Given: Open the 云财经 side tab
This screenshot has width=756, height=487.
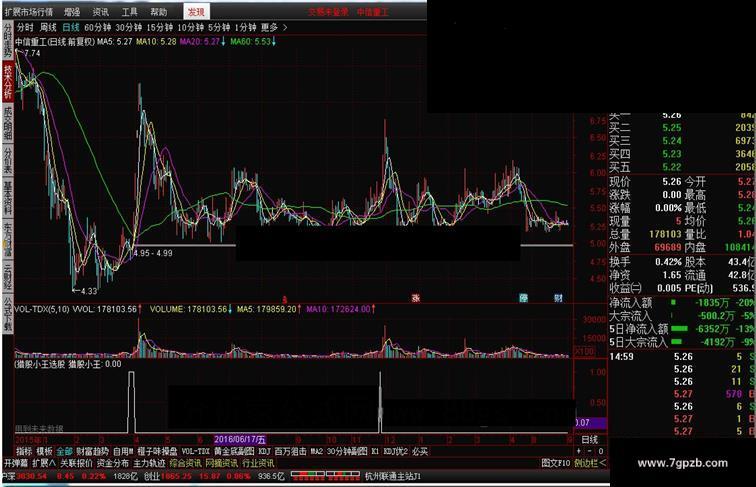Looking at the screenshot, I should (8, 275).
